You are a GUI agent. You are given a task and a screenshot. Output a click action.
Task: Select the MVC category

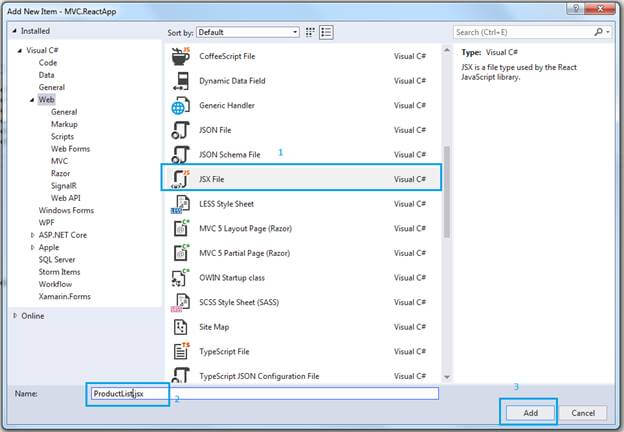[x=59, y=161]
